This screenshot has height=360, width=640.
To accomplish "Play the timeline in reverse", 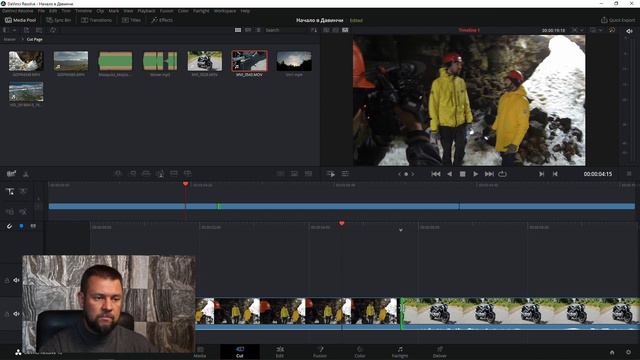I will tap(449, 174).
